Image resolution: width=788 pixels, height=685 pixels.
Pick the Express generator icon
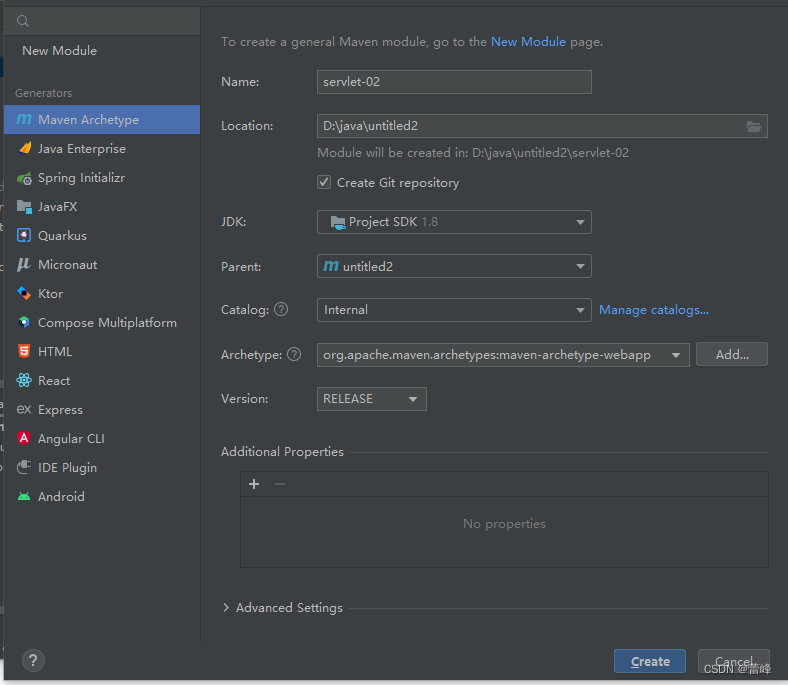click(24, 410)
